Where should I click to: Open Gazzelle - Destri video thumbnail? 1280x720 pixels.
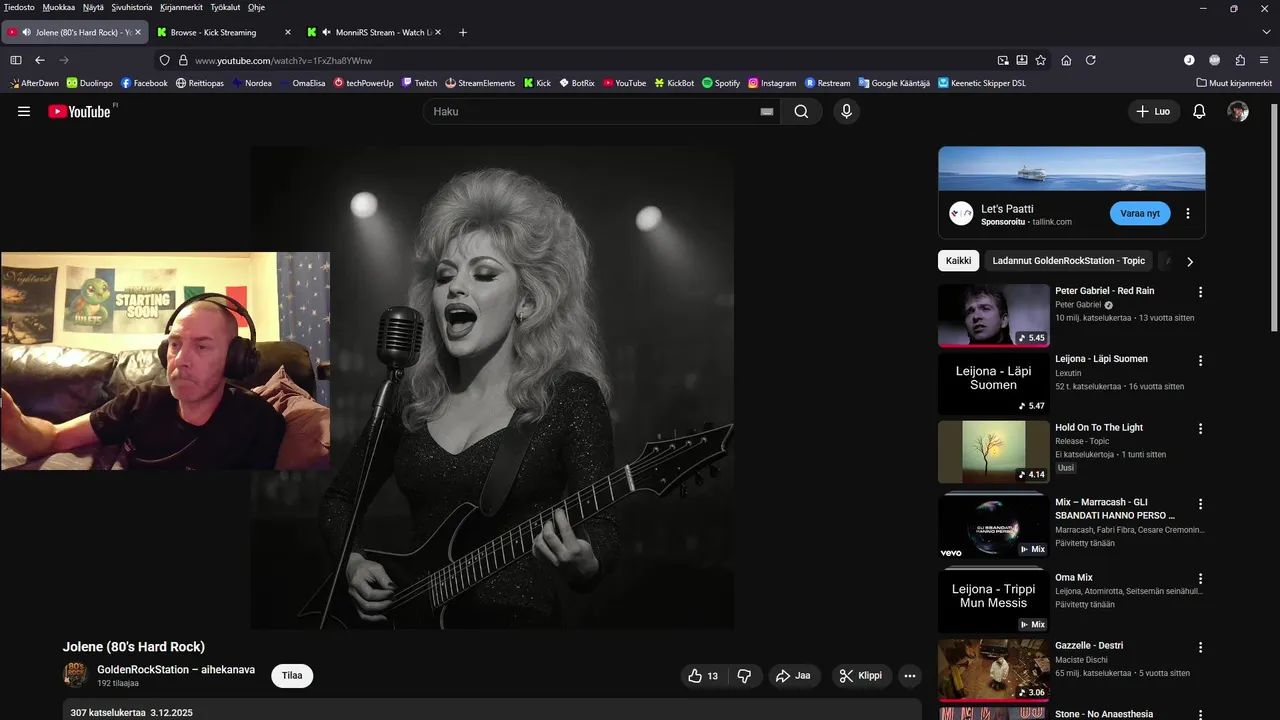pyautogui.click(x=994, y=670)
